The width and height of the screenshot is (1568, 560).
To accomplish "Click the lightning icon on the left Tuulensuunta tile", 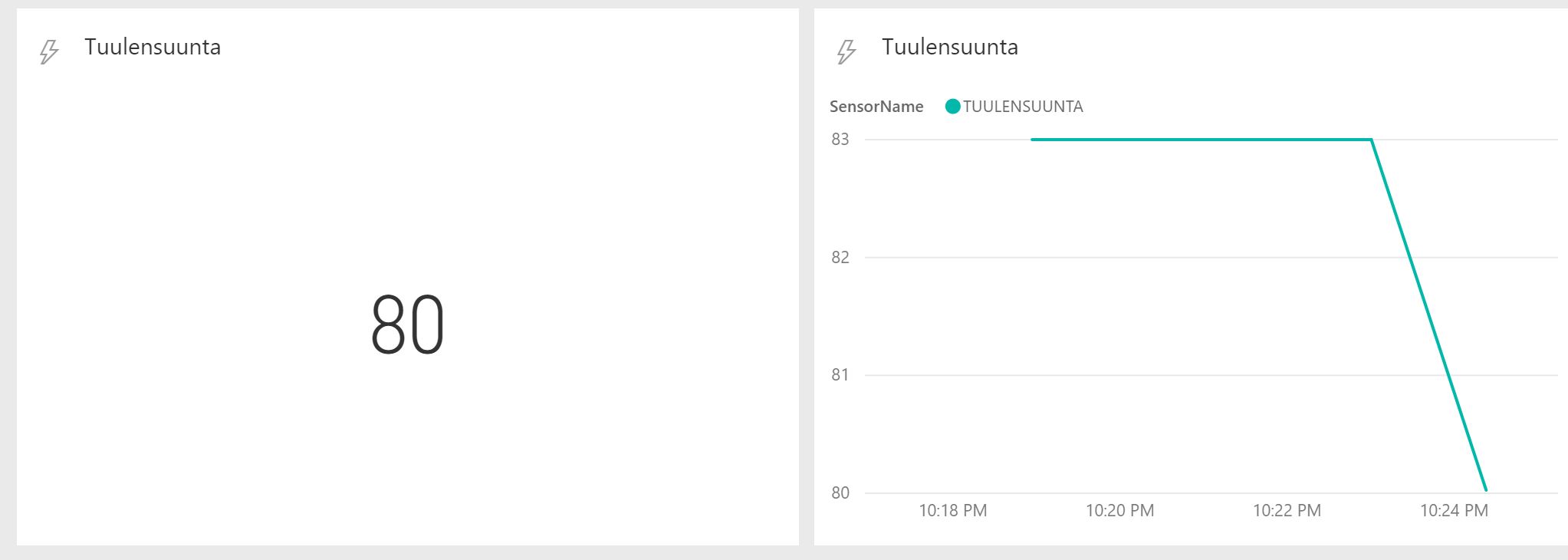I will [49, 51].
